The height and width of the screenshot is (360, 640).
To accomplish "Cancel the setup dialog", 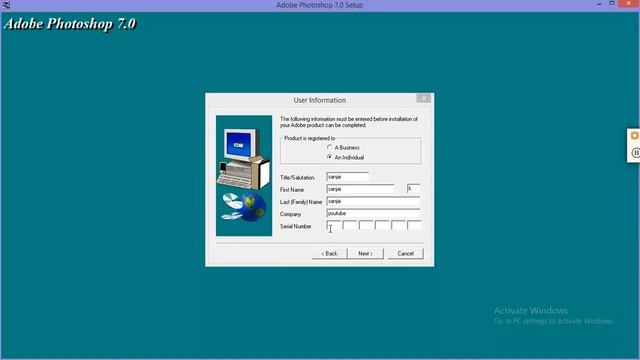I will point(405,253).
